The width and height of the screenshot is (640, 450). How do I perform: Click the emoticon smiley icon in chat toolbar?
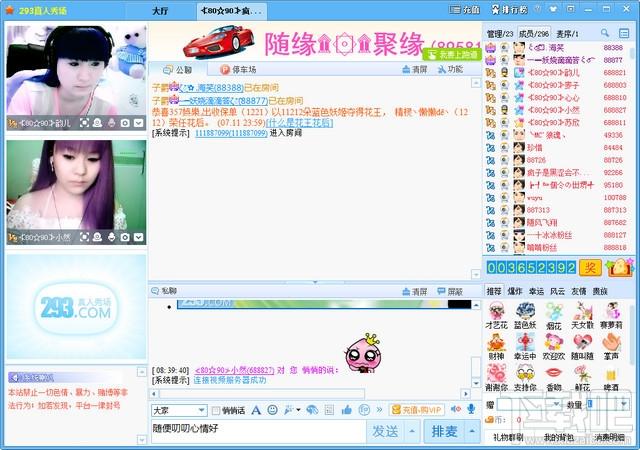coord(271,410)
